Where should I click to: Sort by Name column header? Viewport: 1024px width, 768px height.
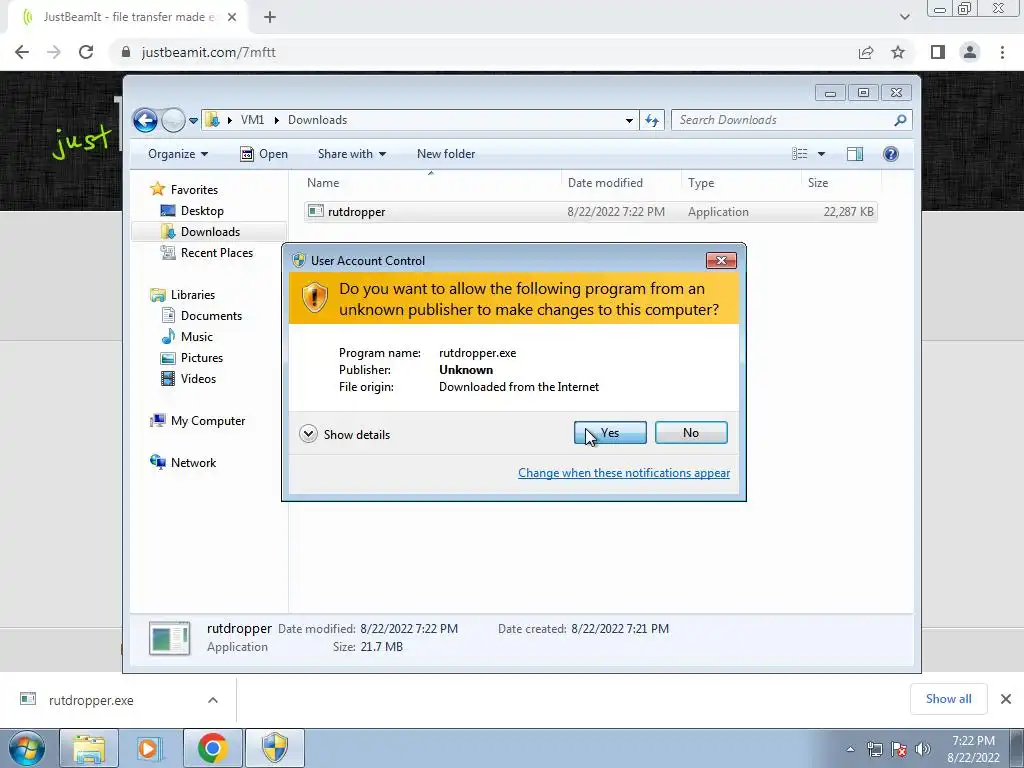(x=431, y=183)
